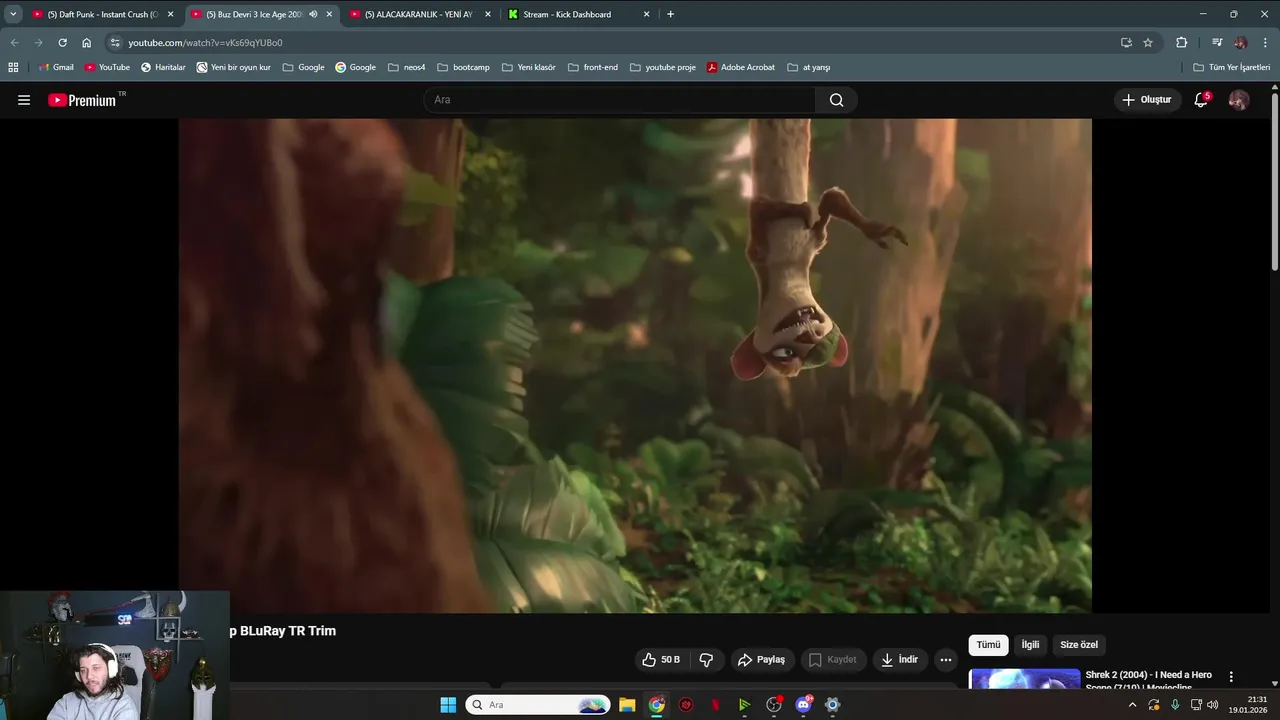The image size is (1280, 720).
Task: Open more actions three-dot menu under video
Action: 946,660
